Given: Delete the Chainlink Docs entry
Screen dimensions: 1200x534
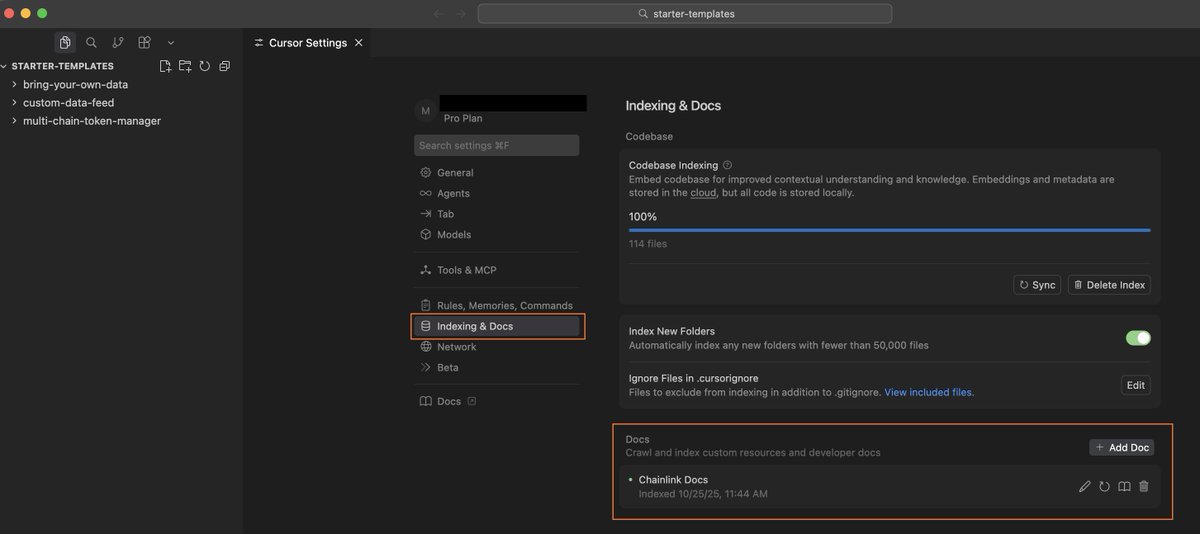Looking at the screenshot, I should click(1144, 486).
